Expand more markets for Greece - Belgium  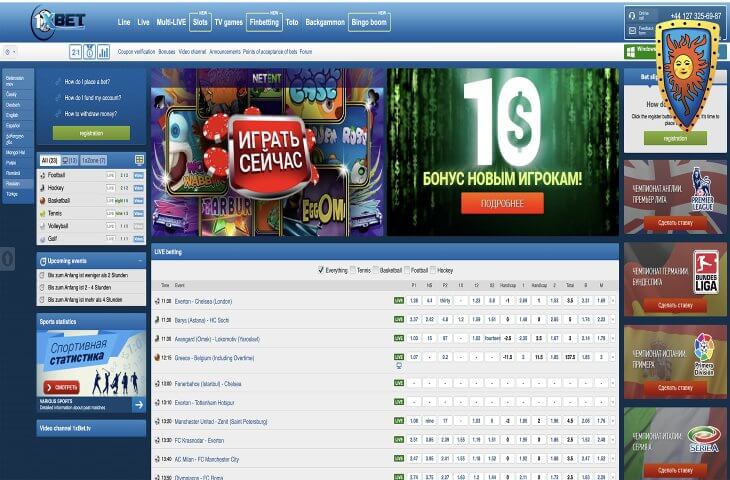pyautogui.click(x=613, y=357)
